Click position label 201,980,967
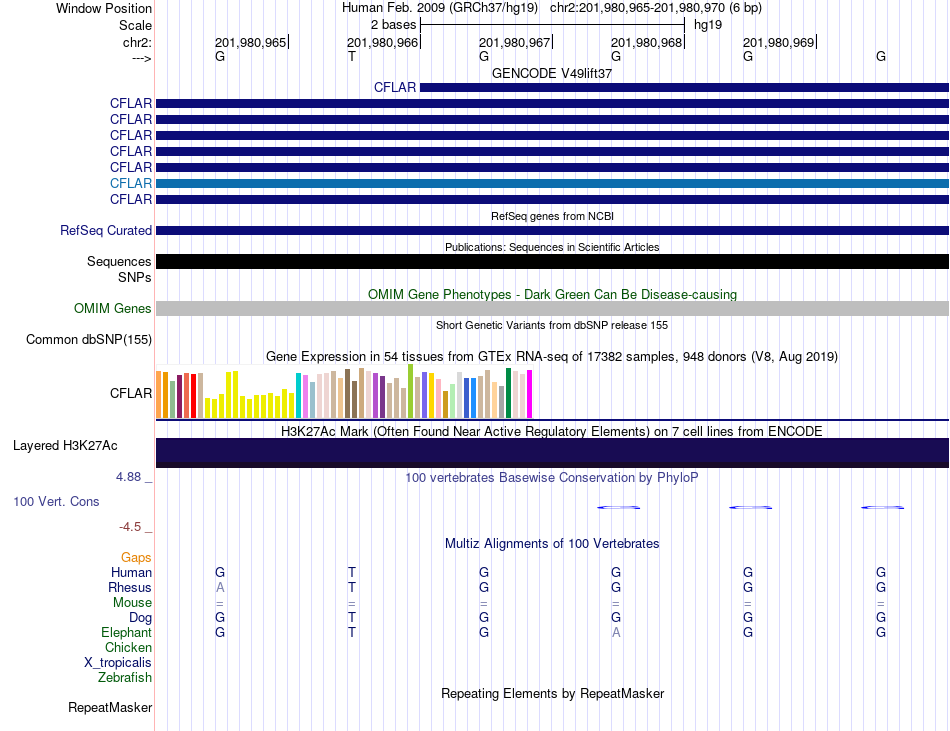The width and height of the screenshot is (950, 731). [x=514, y=42]
